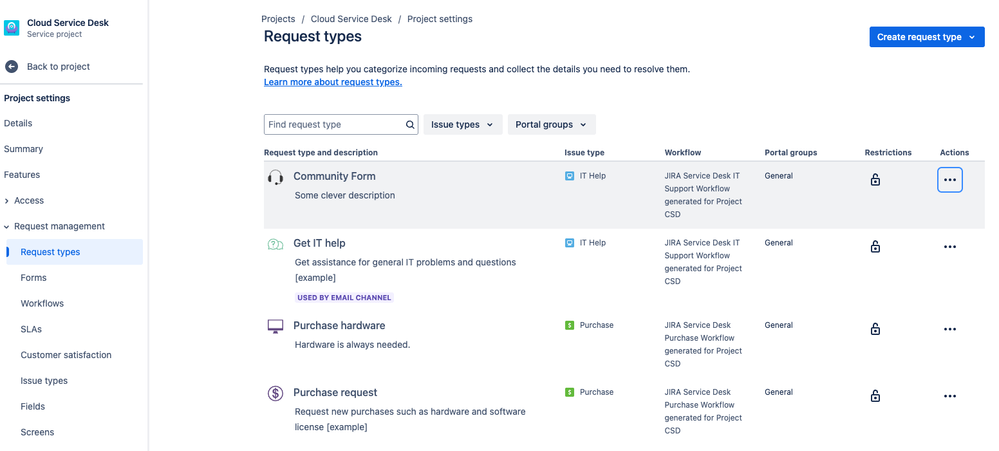Click the search magnifier icon

pyautogui.click(x=410, y=125)
